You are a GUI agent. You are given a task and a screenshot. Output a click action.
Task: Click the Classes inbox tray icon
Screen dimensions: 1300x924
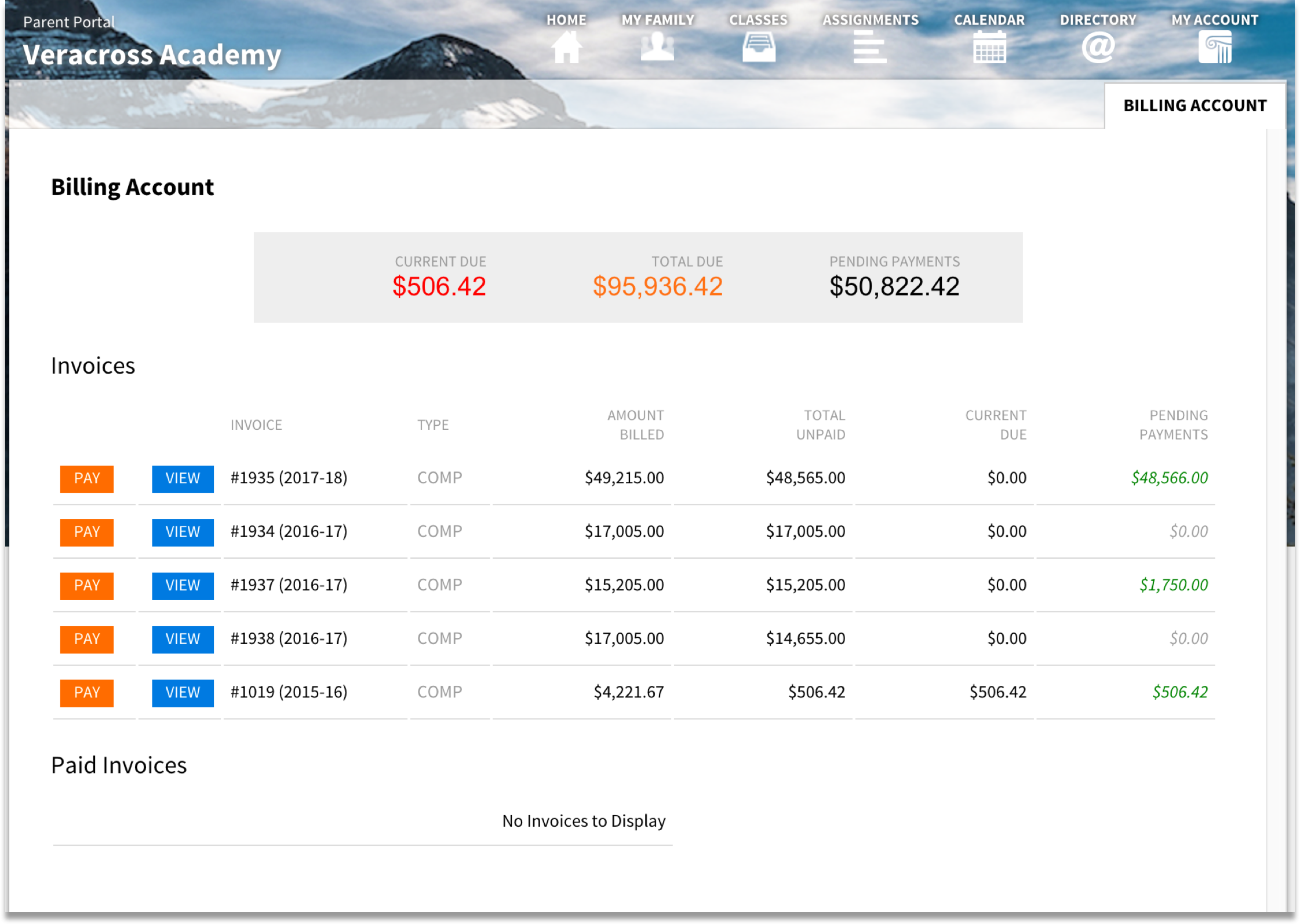pos(759,48)
